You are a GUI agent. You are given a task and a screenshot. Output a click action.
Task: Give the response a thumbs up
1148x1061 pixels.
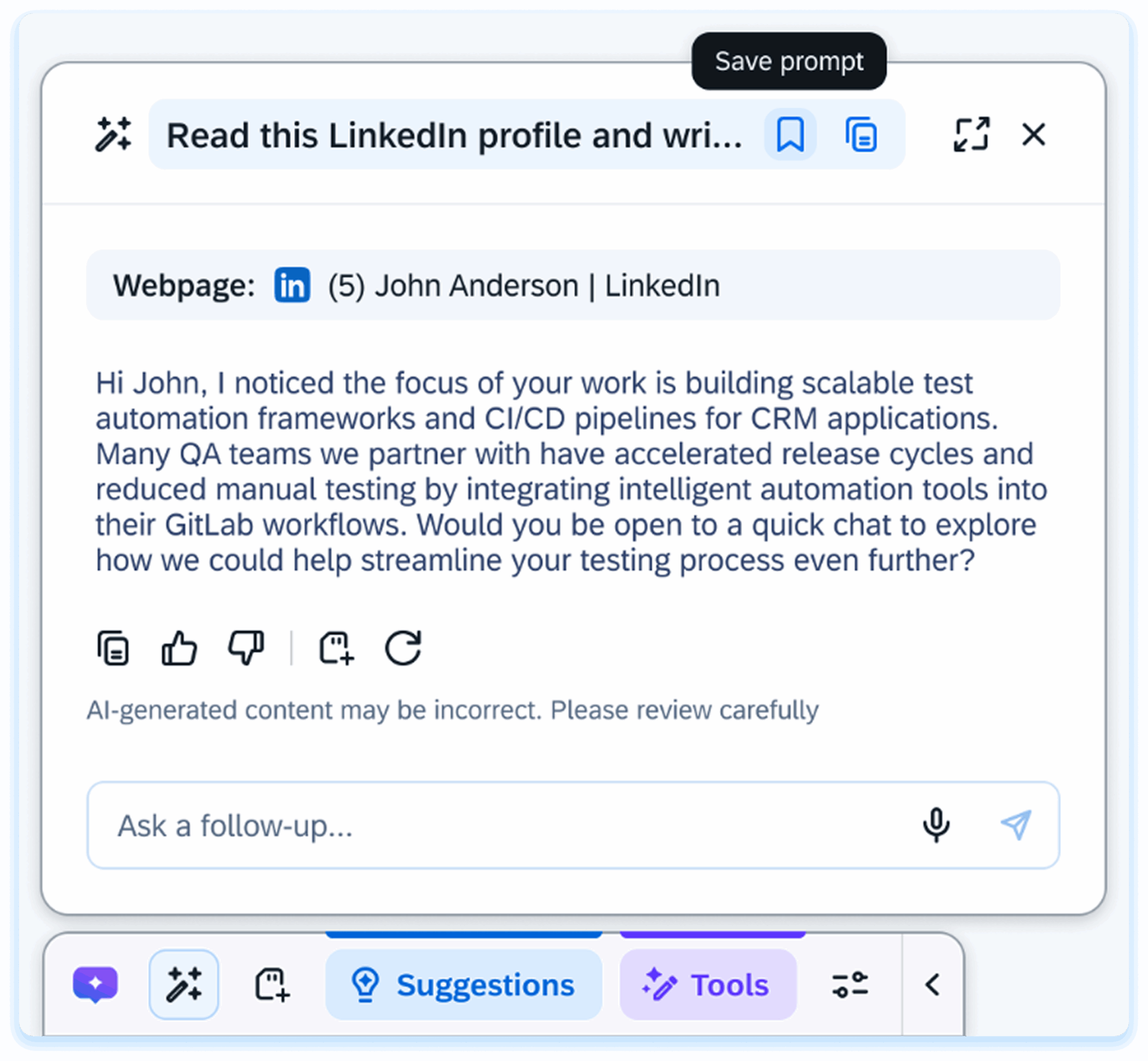point(179,648)
